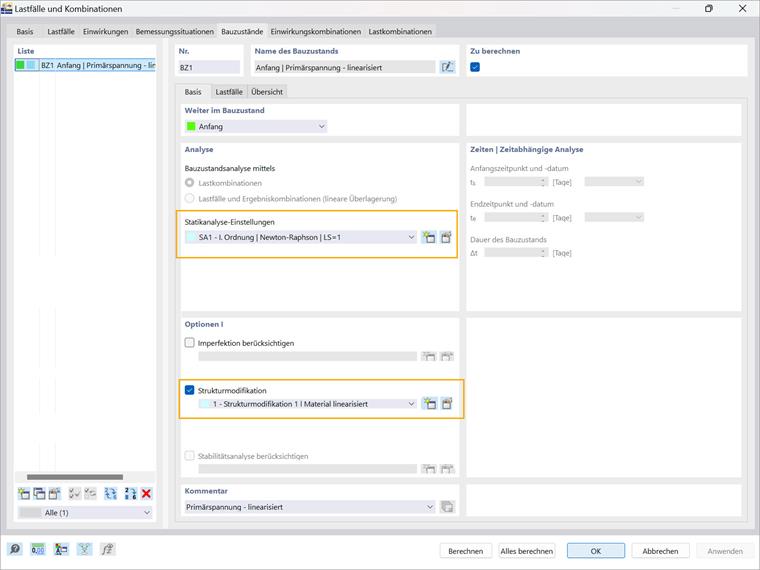Click the Berechnen button
This screenshot has width=760, height=570.
(465, 551)
